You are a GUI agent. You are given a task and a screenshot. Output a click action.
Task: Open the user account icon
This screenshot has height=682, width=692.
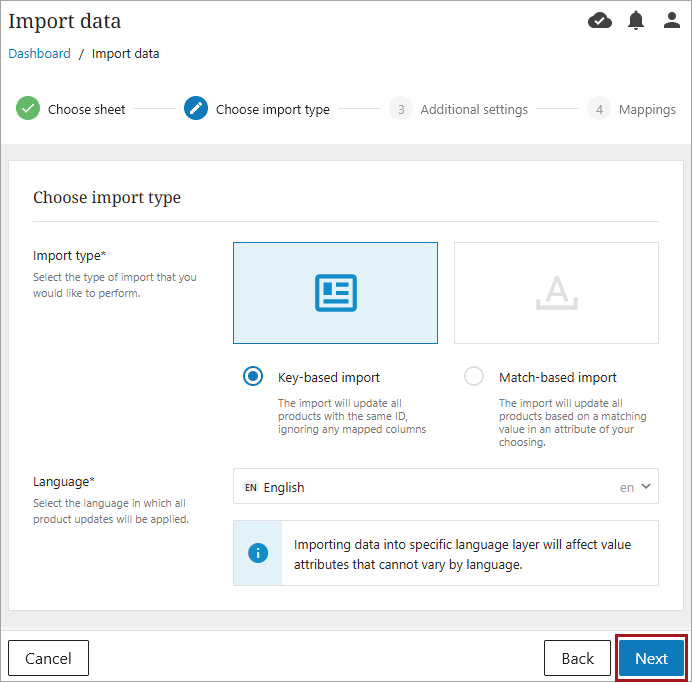(672, 21)
